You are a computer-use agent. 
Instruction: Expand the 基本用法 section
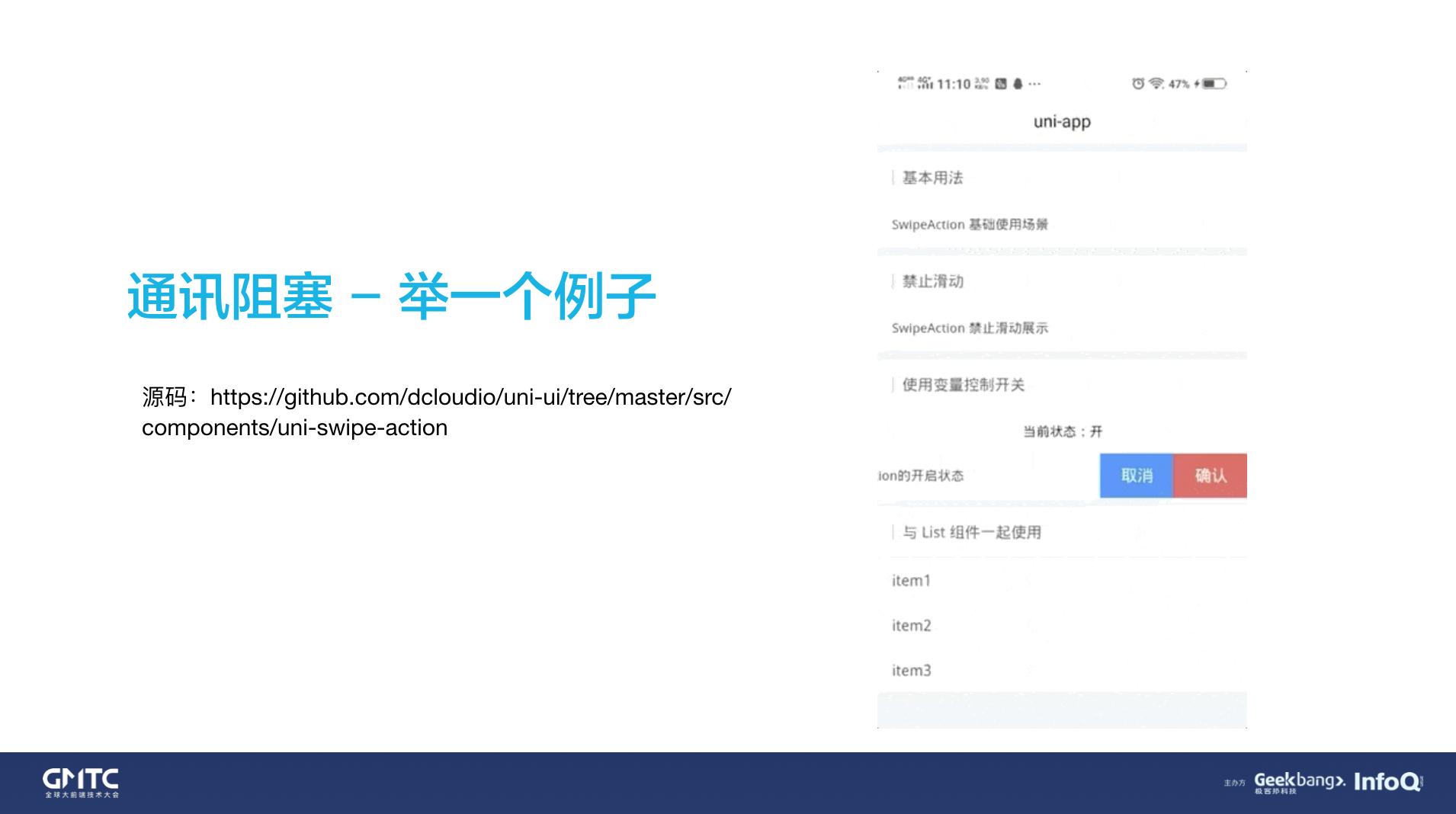[x=932, y=178]
